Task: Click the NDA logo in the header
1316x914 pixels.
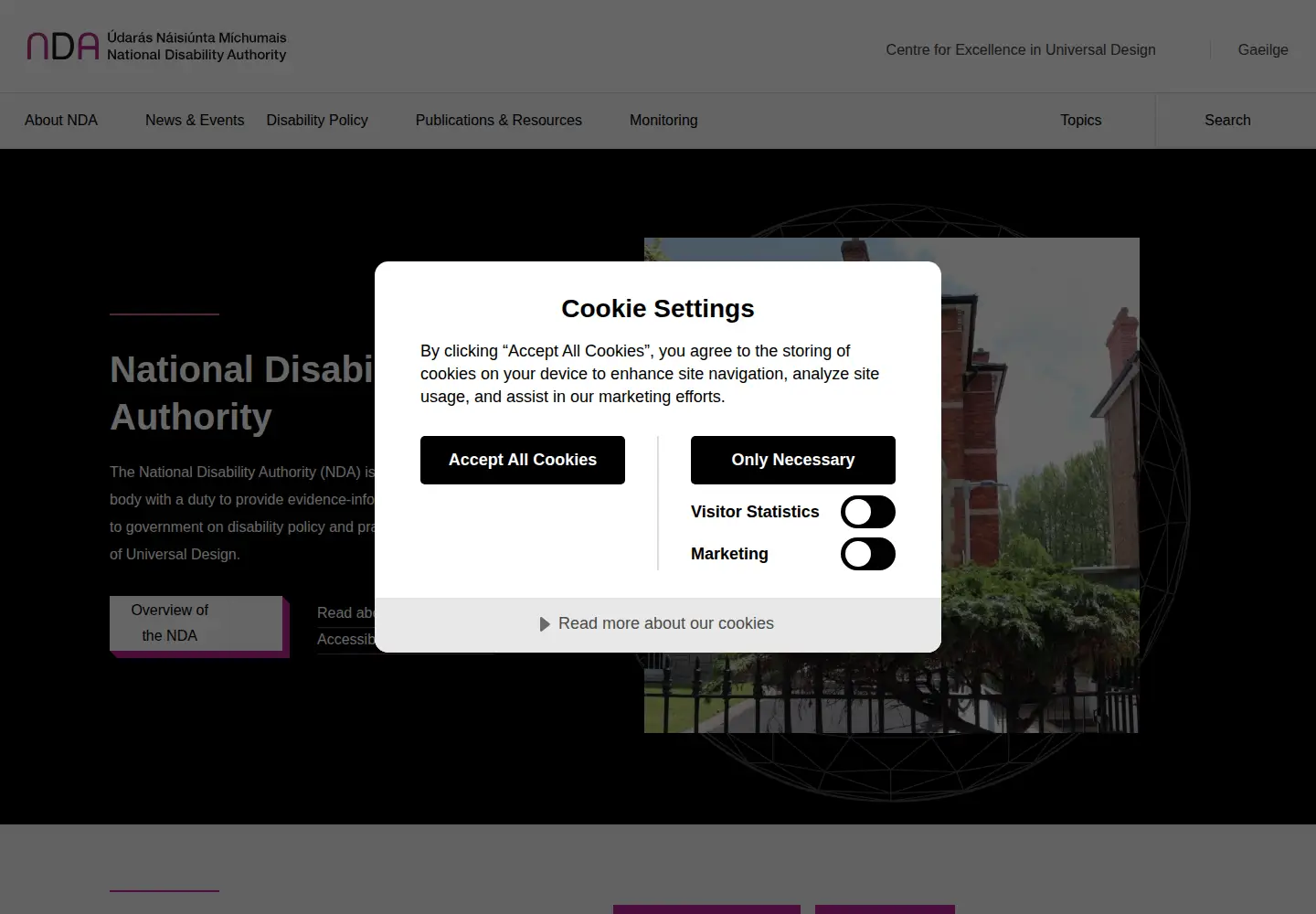Action: [x=156, y=46]
